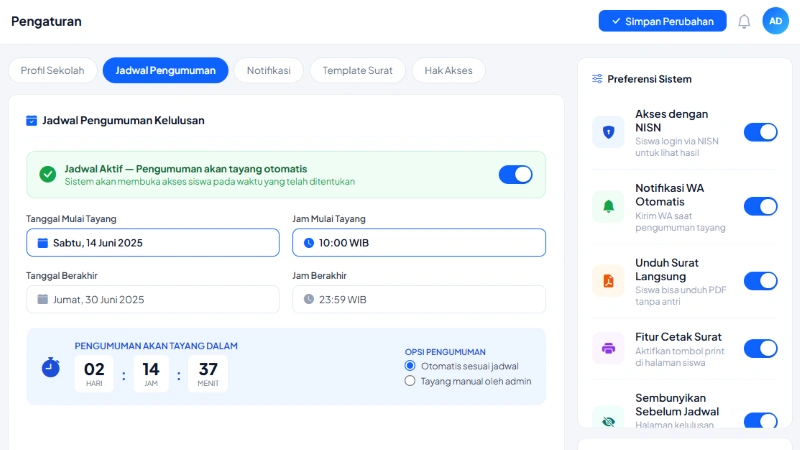This screenshot has height=450, width=800.
Task: Click the green checkmark Jadwal Aktif icon
Action: click(47, 174)
